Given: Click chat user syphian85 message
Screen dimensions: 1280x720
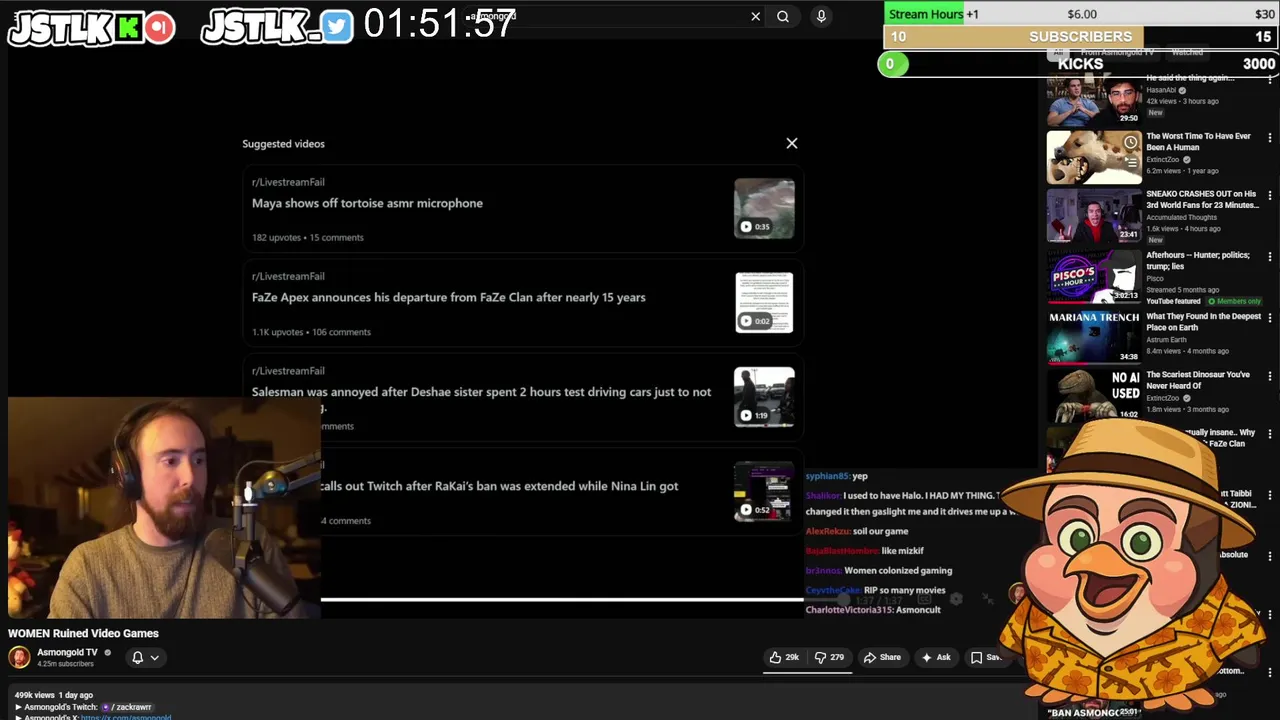Looking at the screenshot, I should 836,476.
